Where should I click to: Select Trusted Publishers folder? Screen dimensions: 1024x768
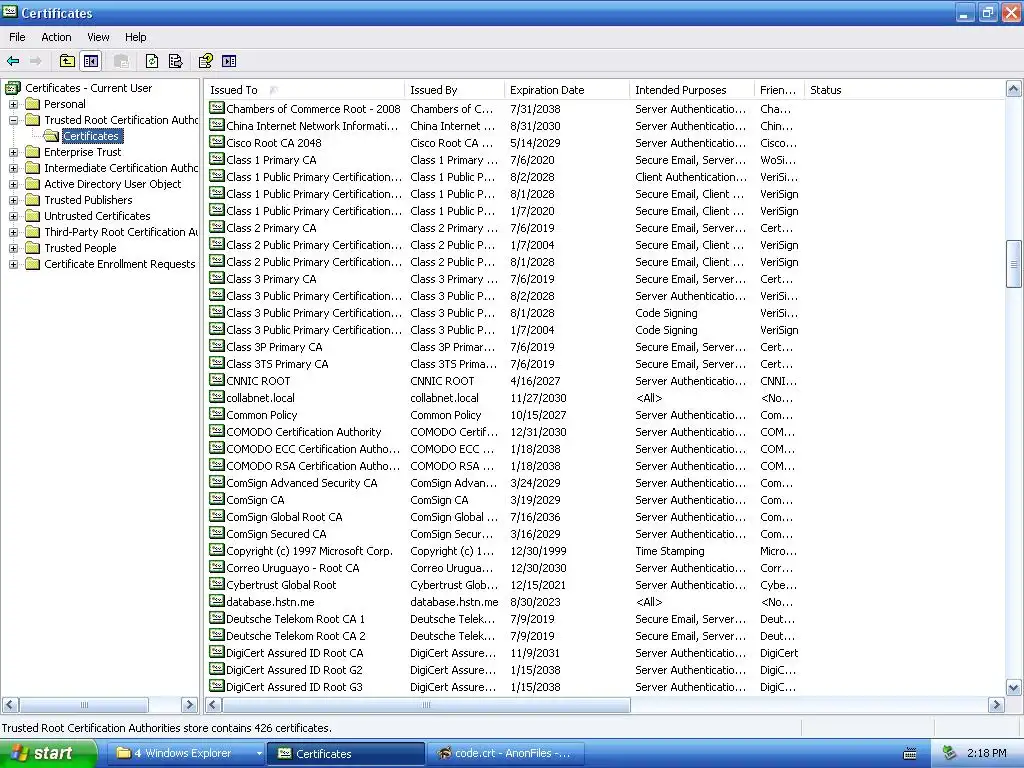point(88,200)
